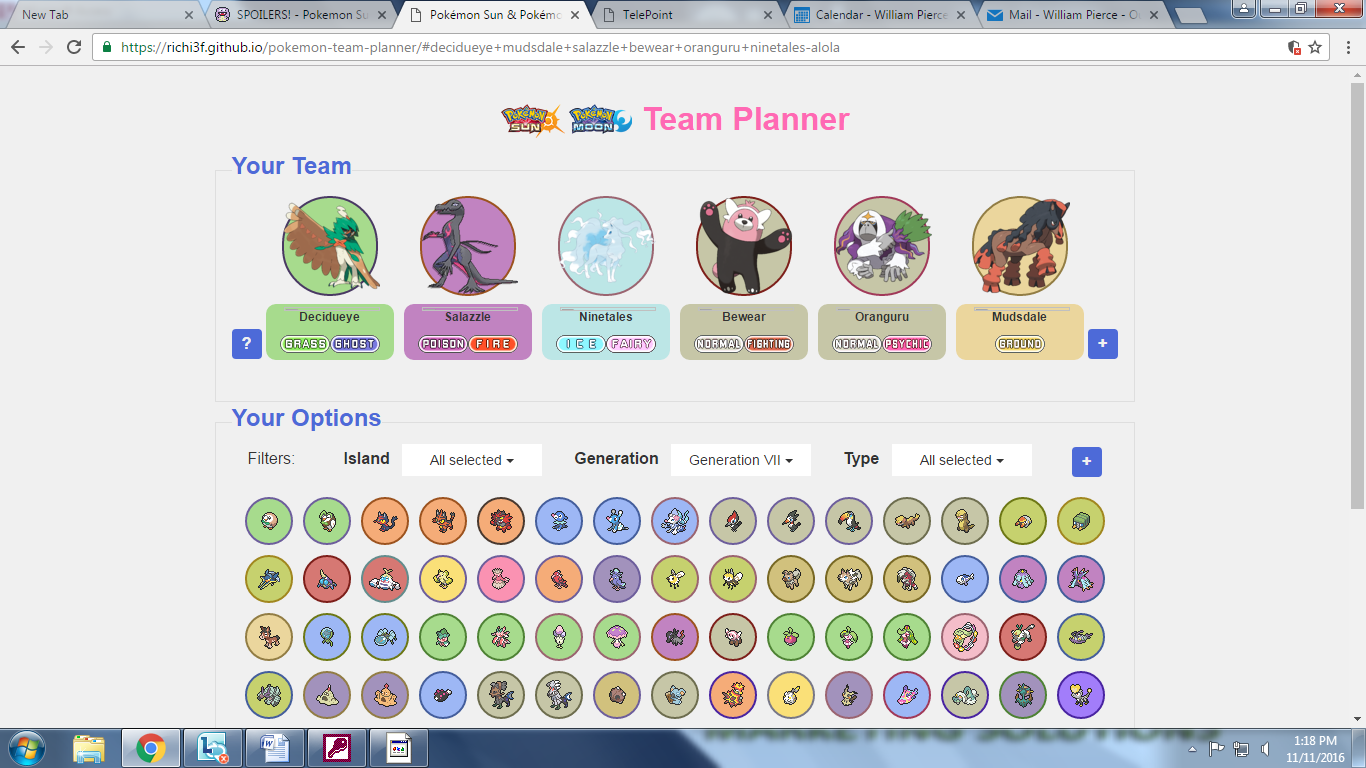Viewport: 1366px width, 768px height.
Task: Pick Mudbray in the options grid
Action: (x=269, y=637)
